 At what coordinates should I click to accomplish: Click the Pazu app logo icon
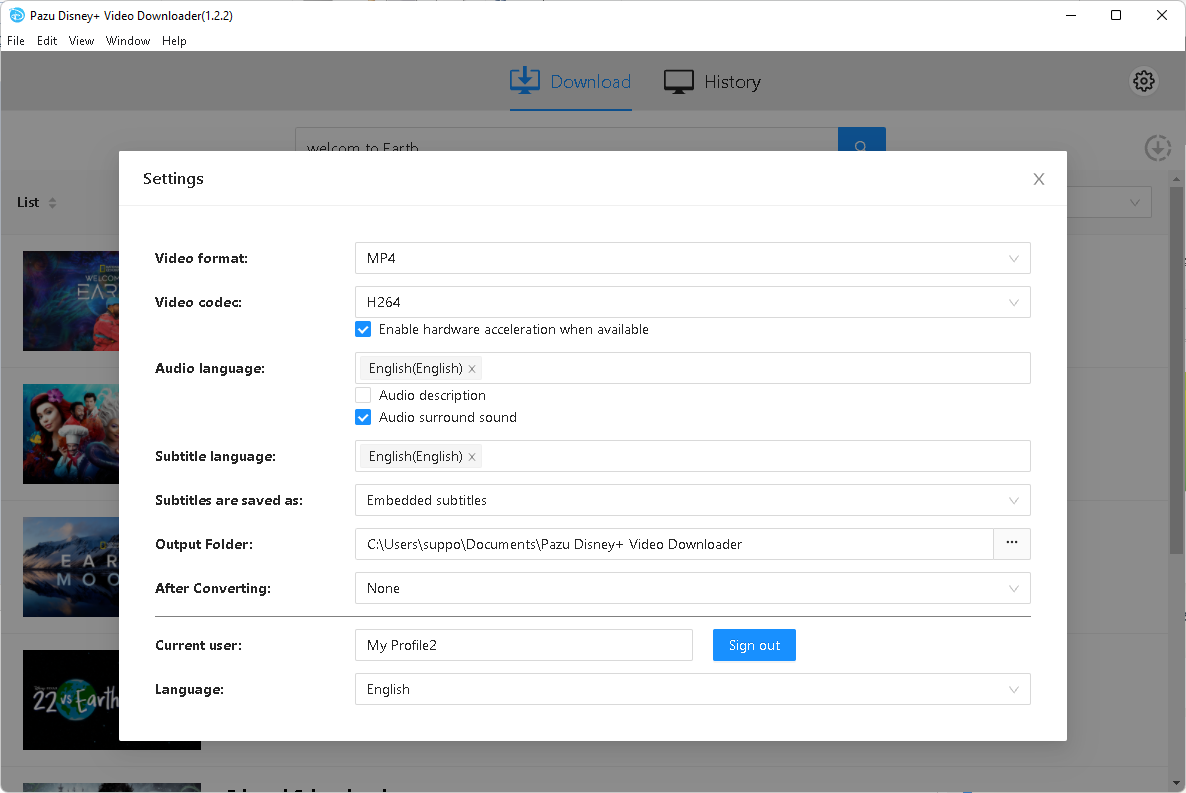tap(17, 15)
